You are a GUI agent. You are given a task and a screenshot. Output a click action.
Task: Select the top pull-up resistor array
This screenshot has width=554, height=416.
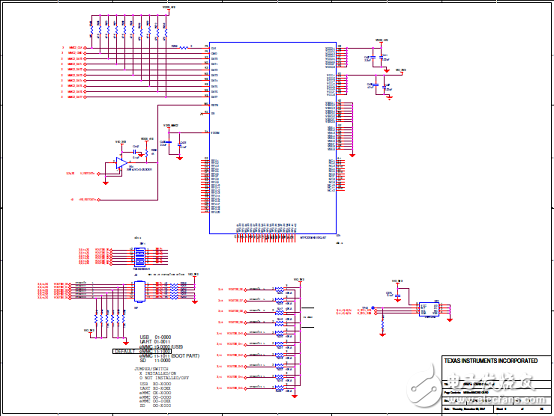point(129,30)
